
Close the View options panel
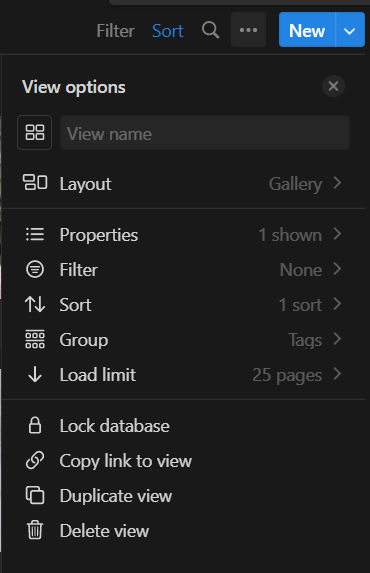(x=333, y=86)
